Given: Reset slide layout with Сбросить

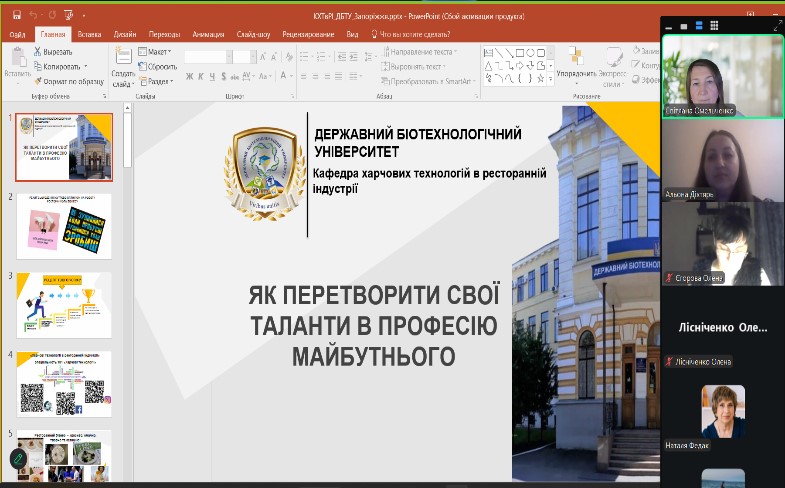Looking at the screenshot, I should (x=159, y=66).
